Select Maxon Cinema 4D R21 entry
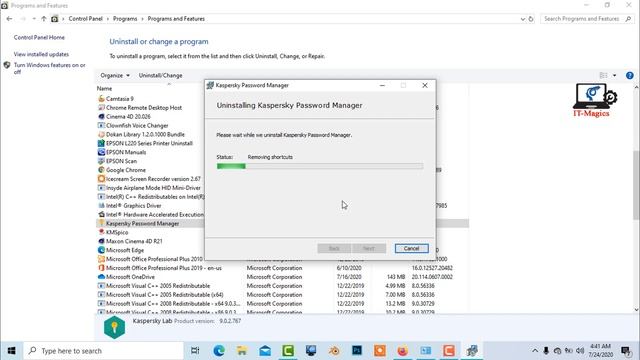Viewport: 640px width, 360px height. [x=134, y=241]
